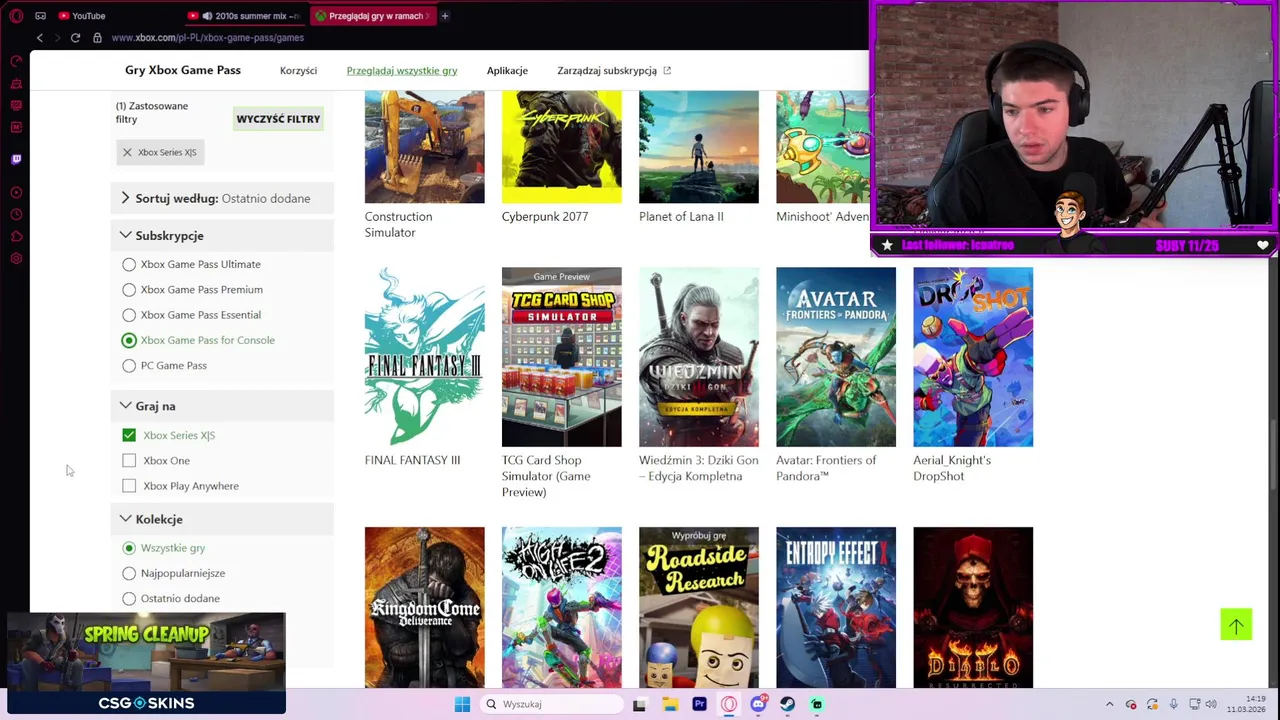Open Twitch icon in Opera sidebar

pyautogui.click(x=16, y=159)
